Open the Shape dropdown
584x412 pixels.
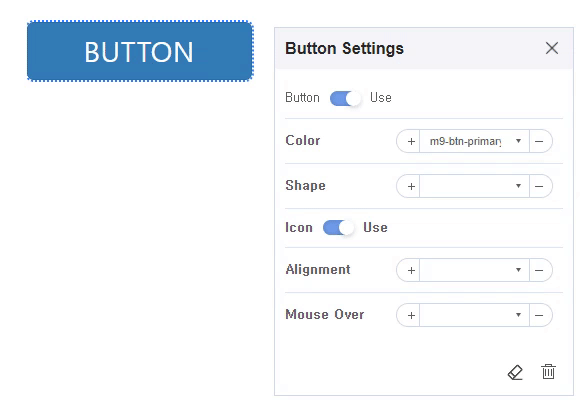coord(474,186)
